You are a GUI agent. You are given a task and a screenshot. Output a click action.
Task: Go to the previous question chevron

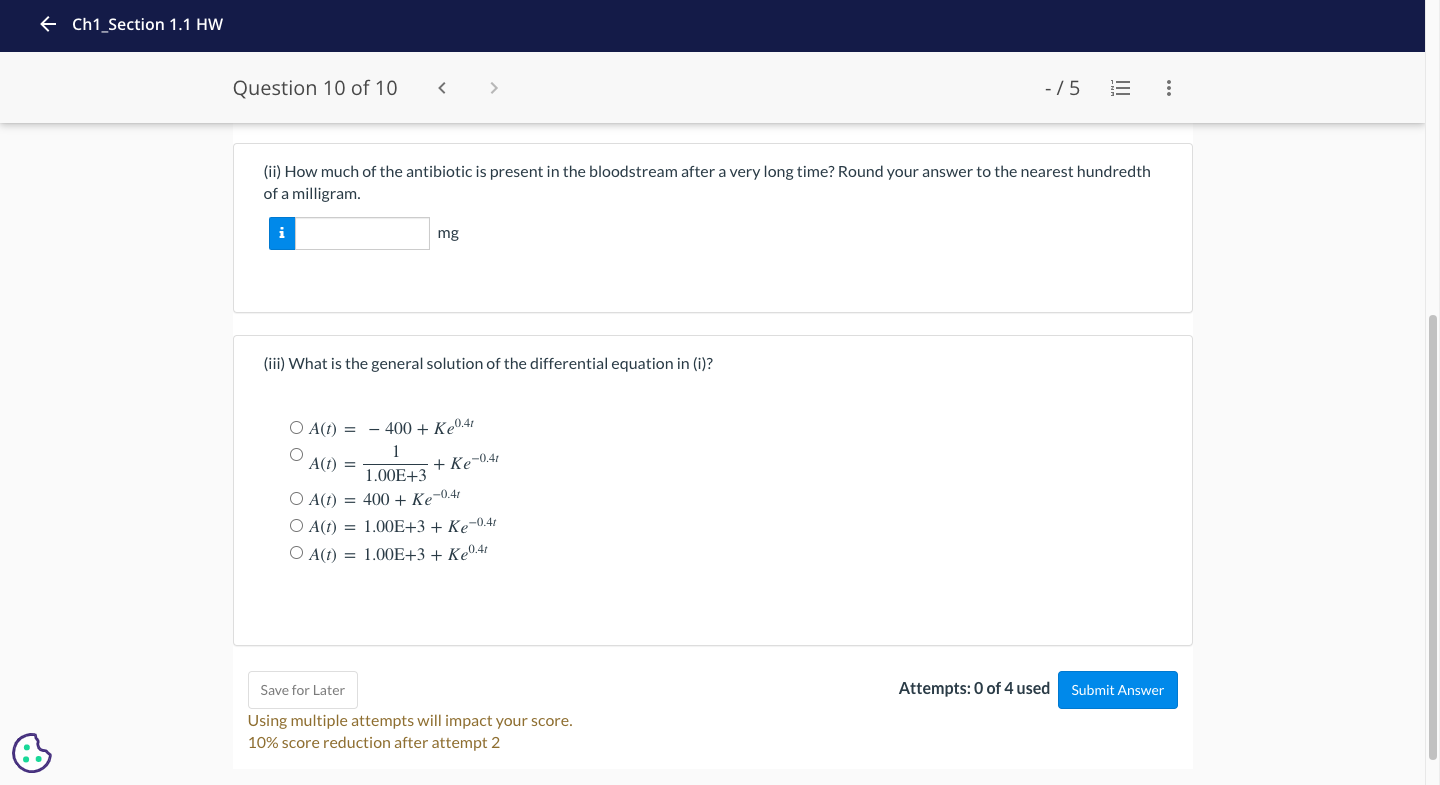pos(441,88)
